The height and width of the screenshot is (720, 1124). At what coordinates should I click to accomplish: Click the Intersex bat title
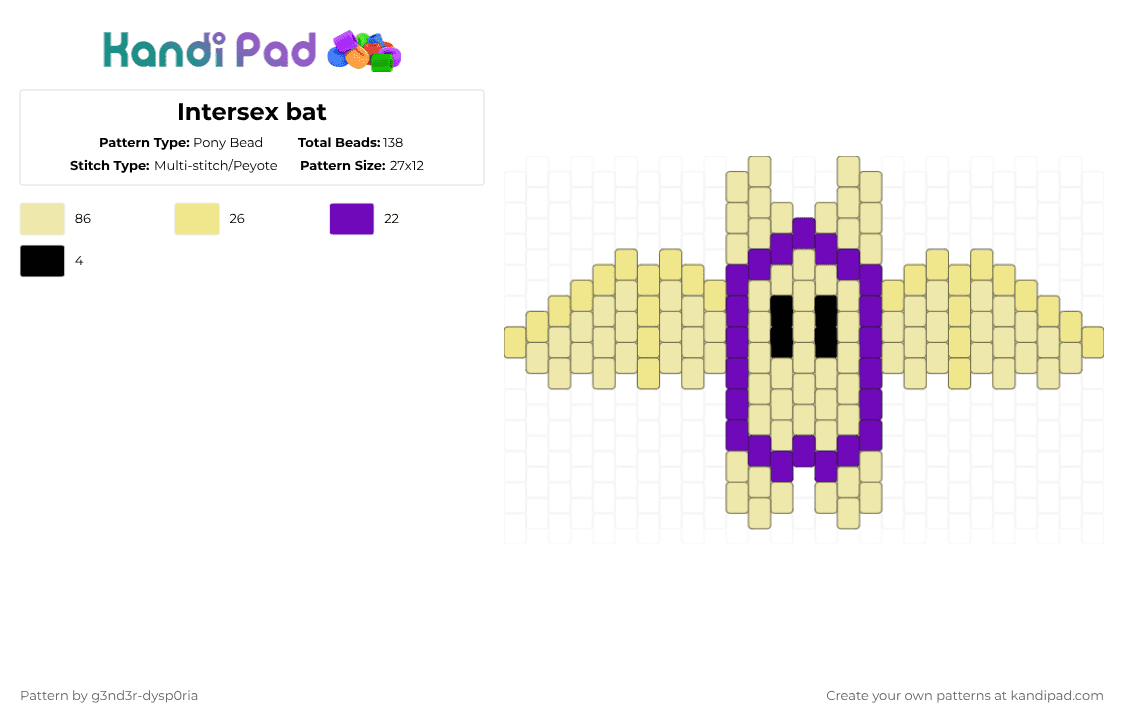coord(252,112)
